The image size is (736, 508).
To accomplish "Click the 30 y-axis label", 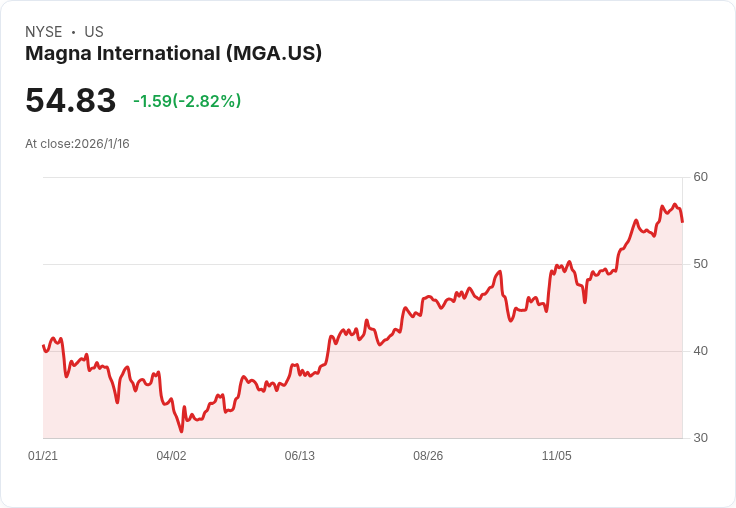I will click(x=700, y=438).
